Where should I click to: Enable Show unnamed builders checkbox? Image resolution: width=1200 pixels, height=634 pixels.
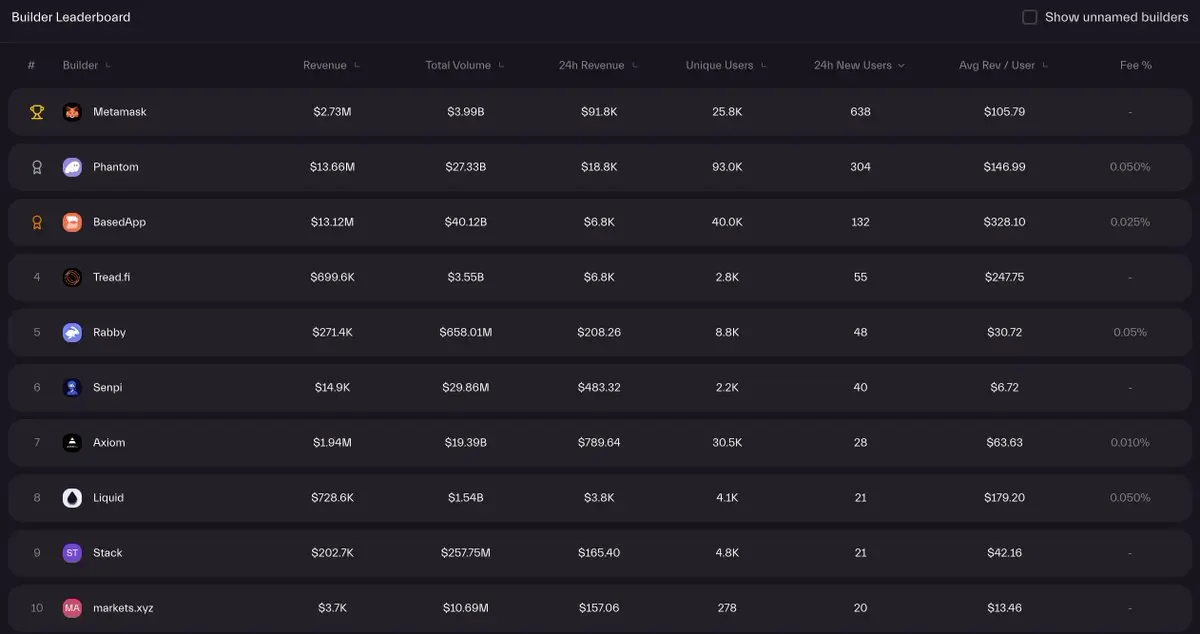(x=1029, y=17)
